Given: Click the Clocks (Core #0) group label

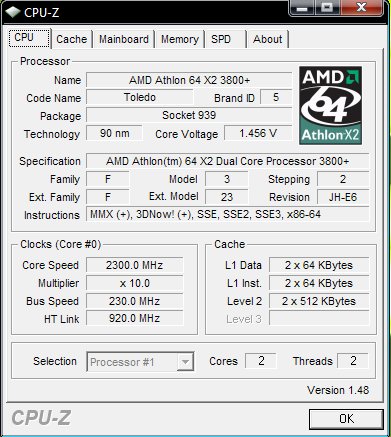Looking at the screenshot, I should [60, 244].
